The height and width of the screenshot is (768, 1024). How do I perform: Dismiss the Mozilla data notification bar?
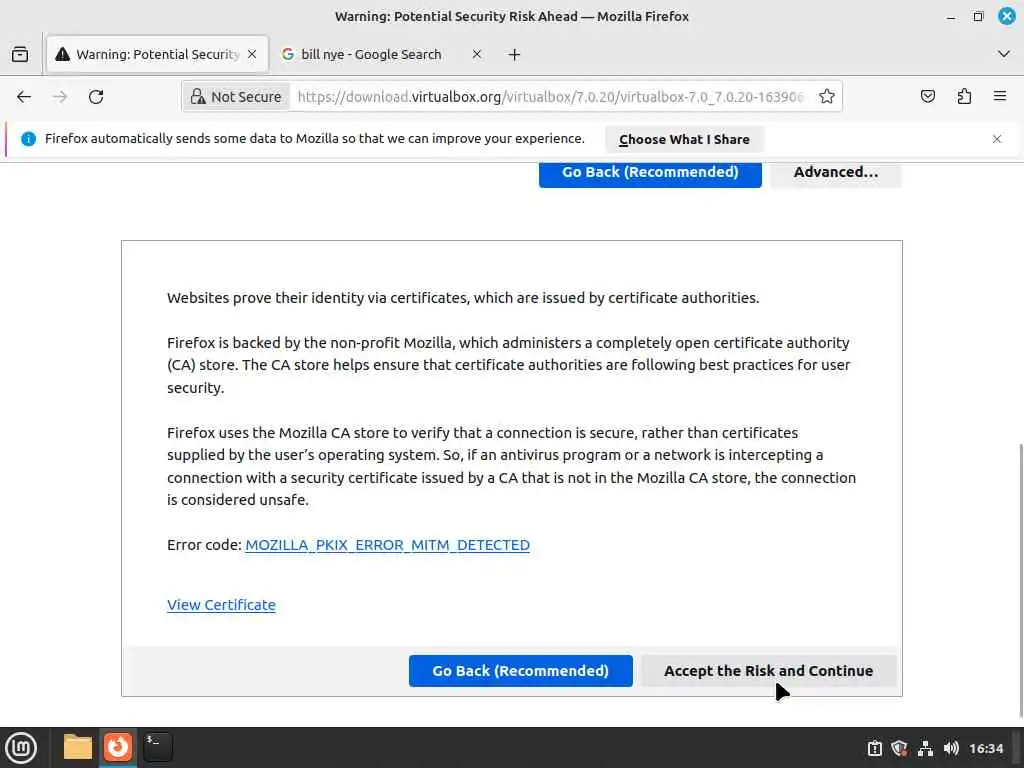click(x=997, y=139)
